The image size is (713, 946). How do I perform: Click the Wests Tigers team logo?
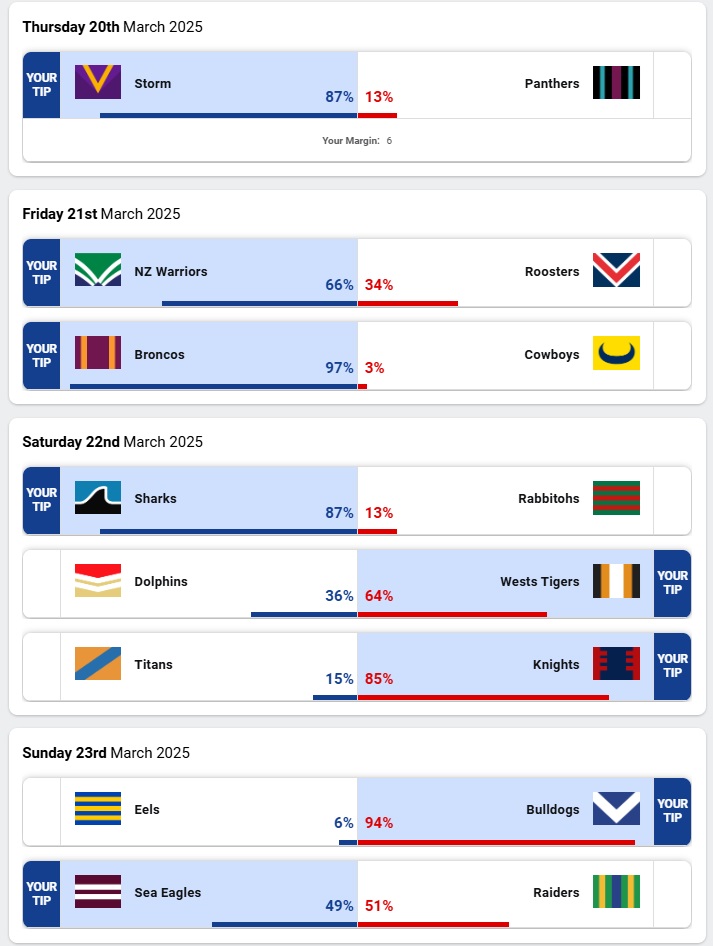click(616, 581)
